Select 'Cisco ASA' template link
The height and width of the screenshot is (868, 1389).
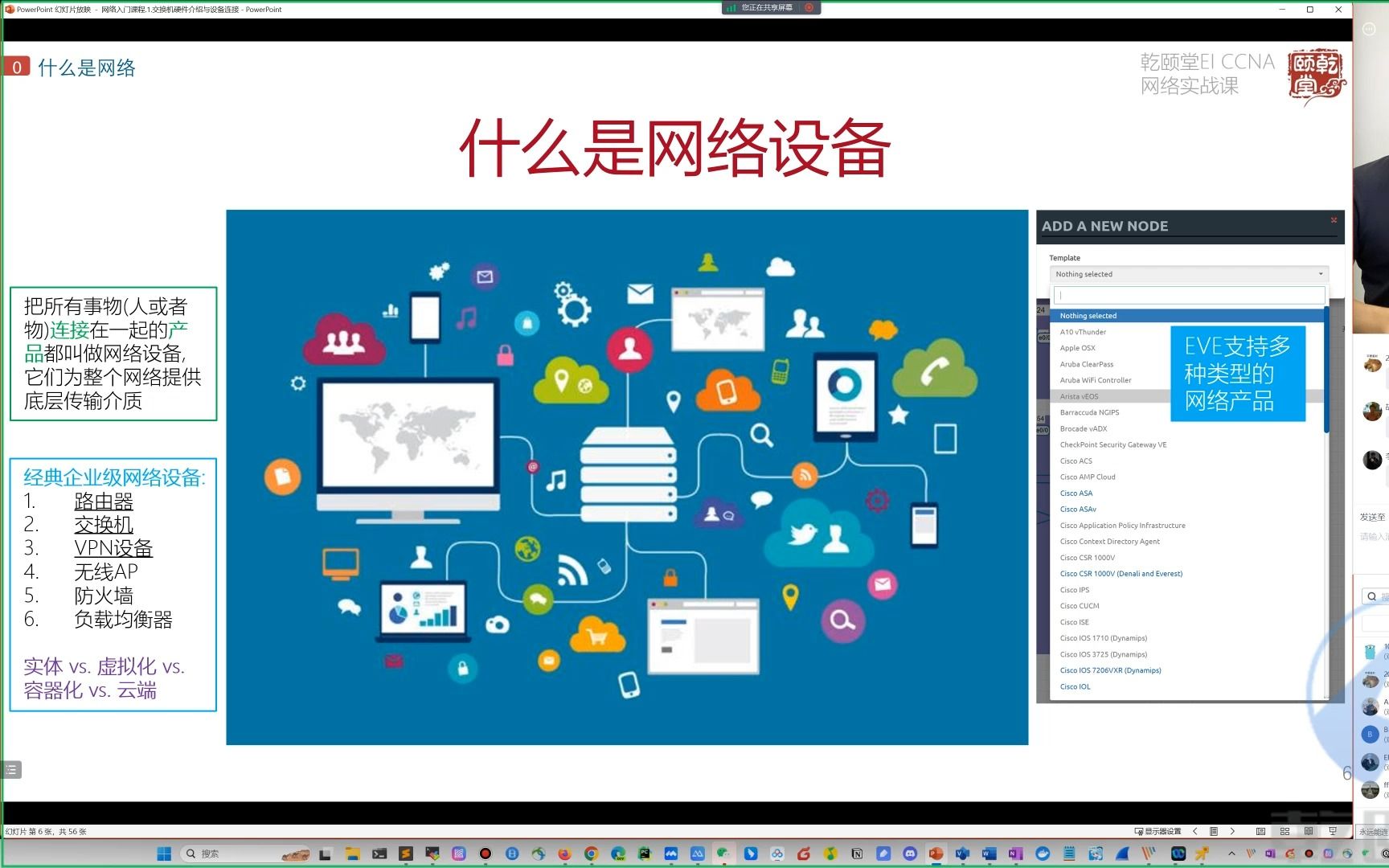1076,493
